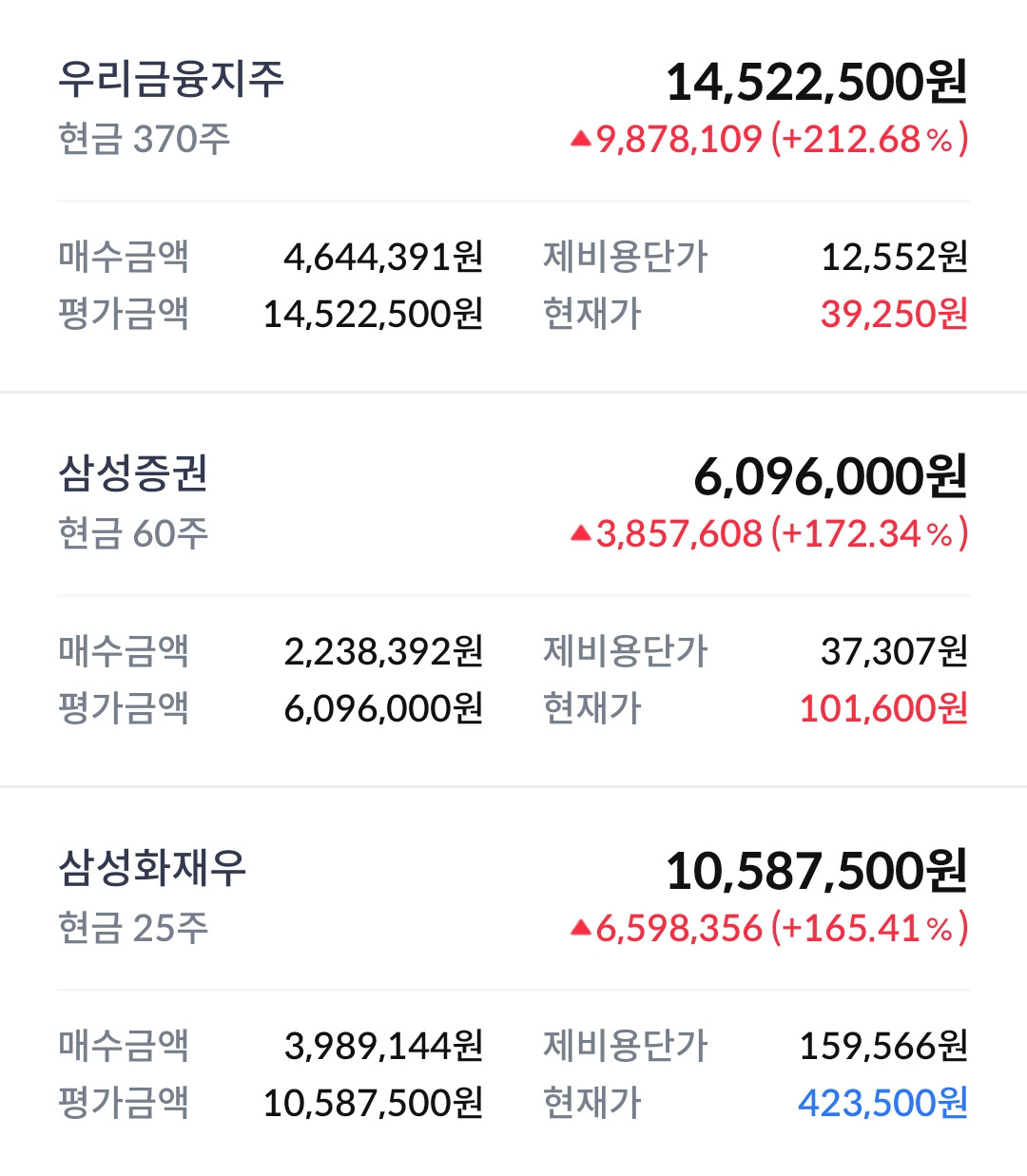Click the 현금 25주 quantity label

coord(133,928)
